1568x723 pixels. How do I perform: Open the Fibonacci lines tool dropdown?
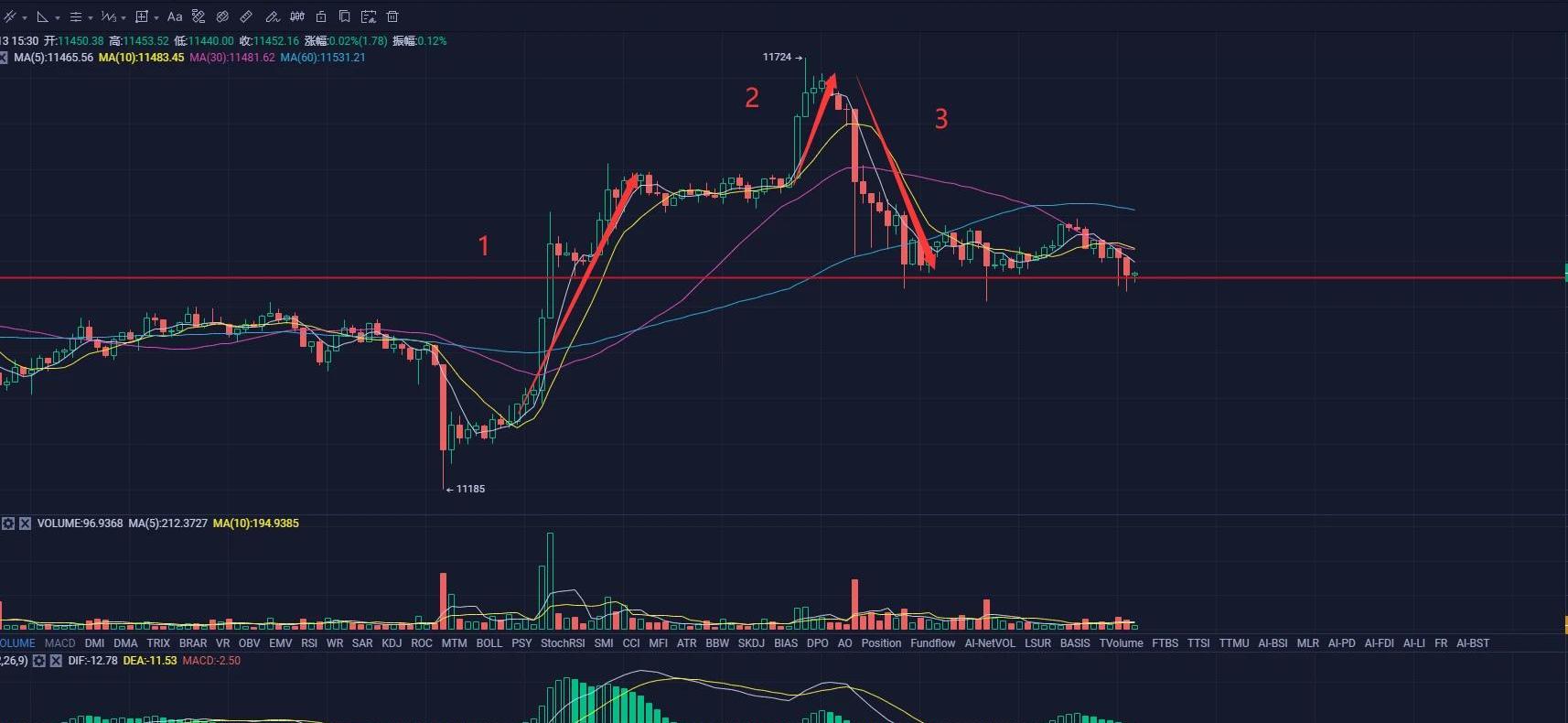click(x=91, y=17)
